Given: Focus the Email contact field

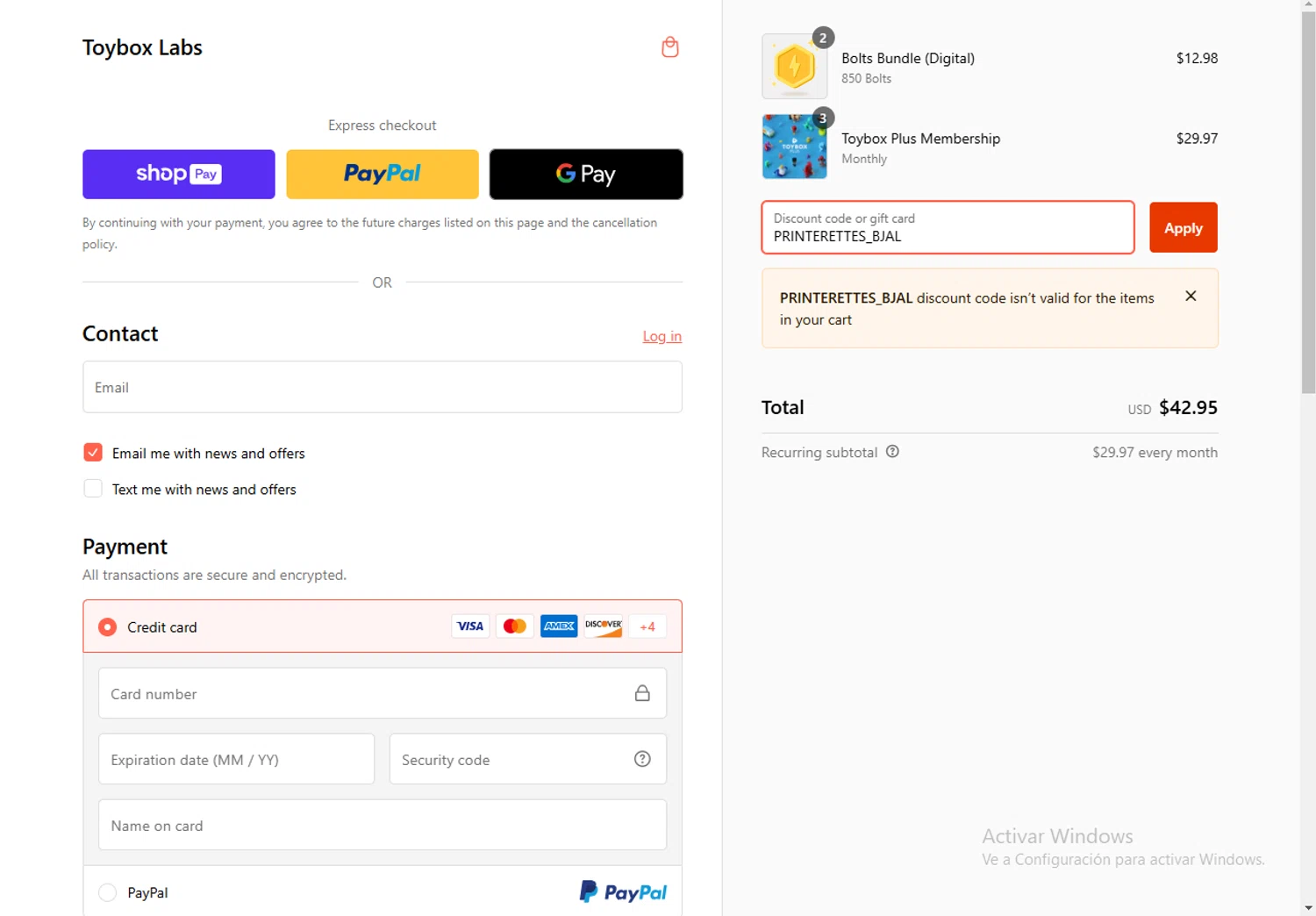Looking at the screenshot, I should (383, 387).
